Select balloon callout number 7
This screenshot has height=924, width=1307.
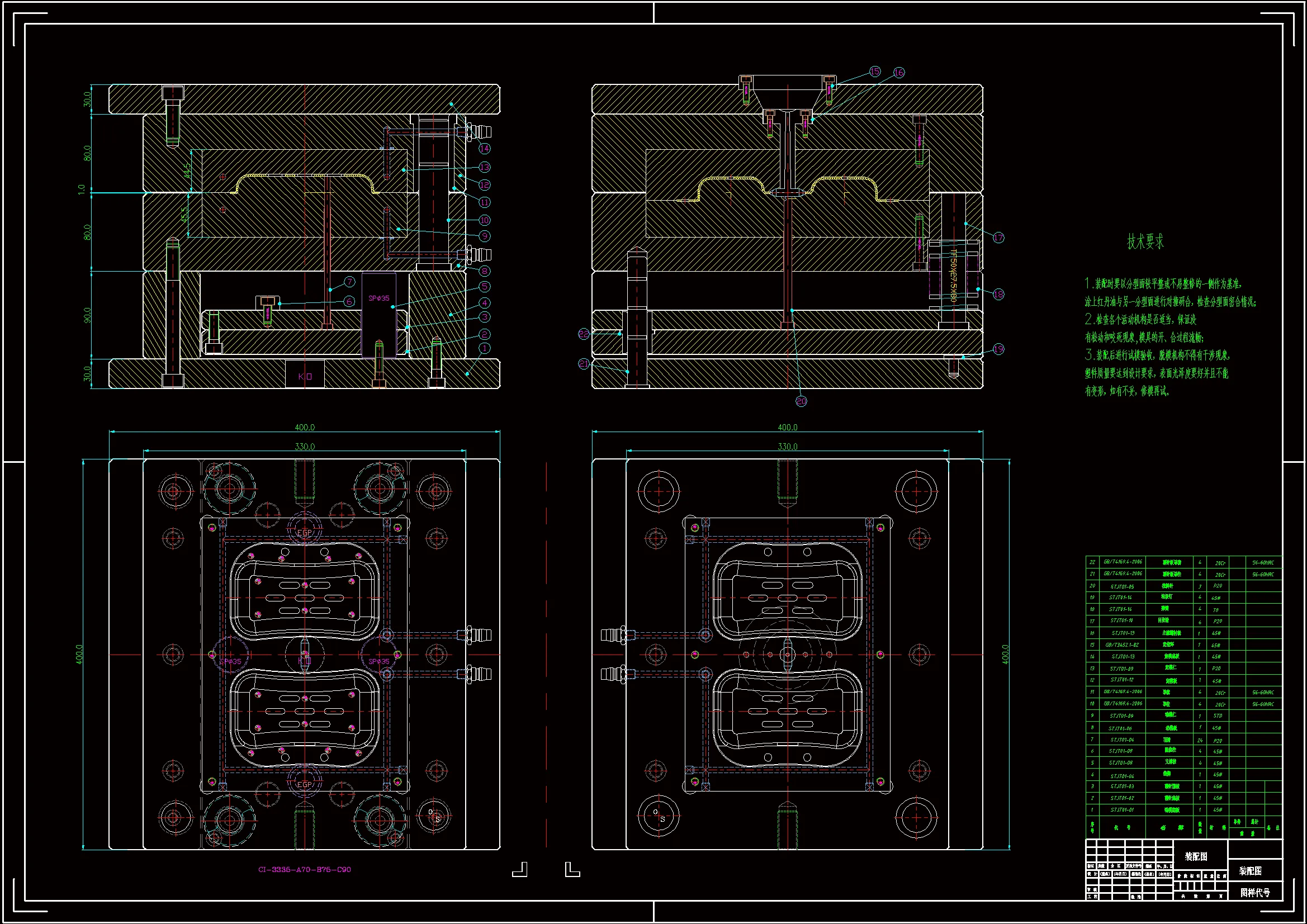(x=349, y=282)
